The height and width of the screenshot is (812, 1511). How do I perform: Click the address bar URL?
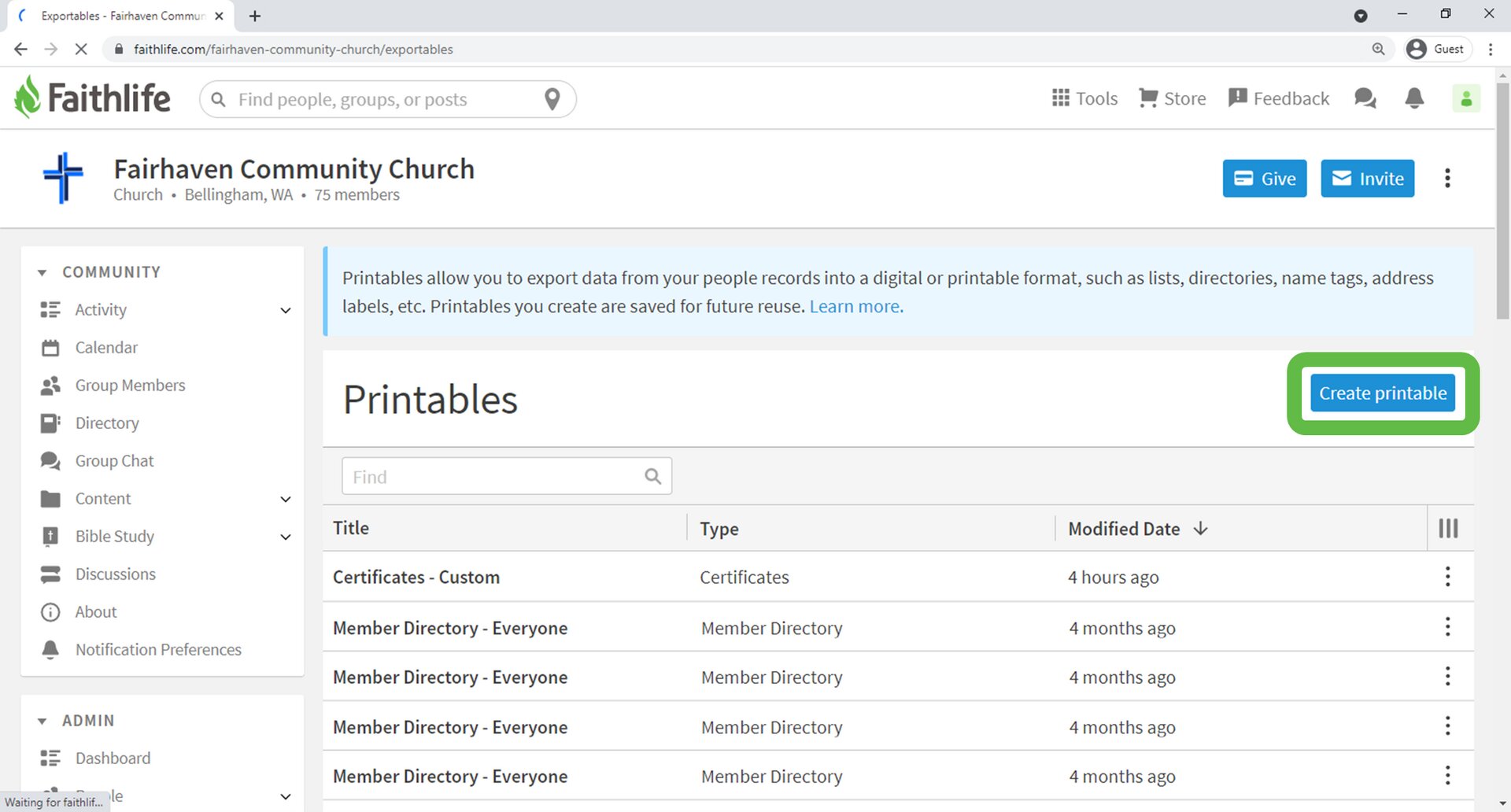(294, 49)
